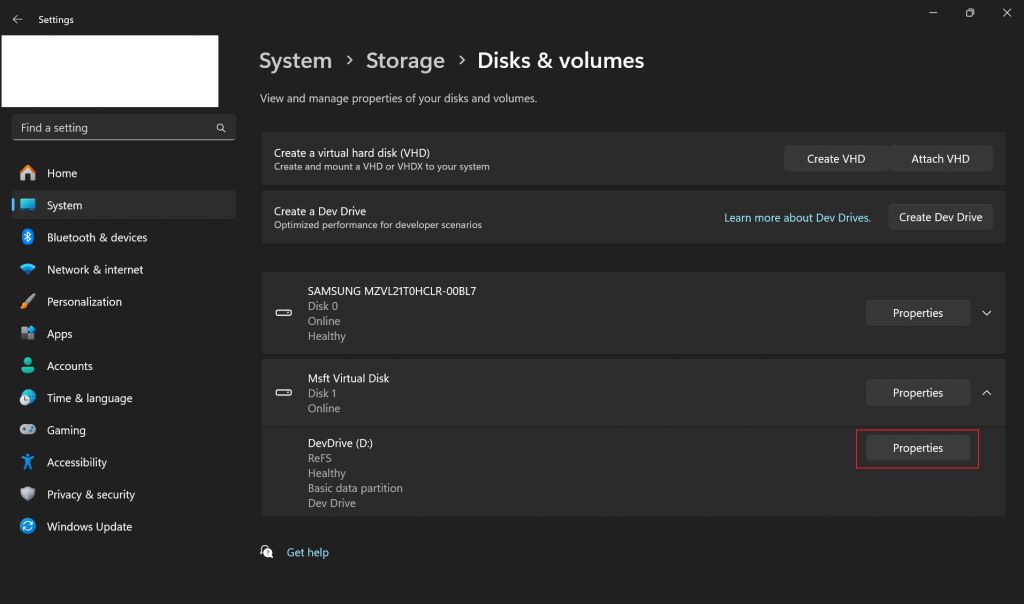Click the Find a setting search field
This screenshot has height=604, width=1024.
pyautogui.click(x=110, y=128)
